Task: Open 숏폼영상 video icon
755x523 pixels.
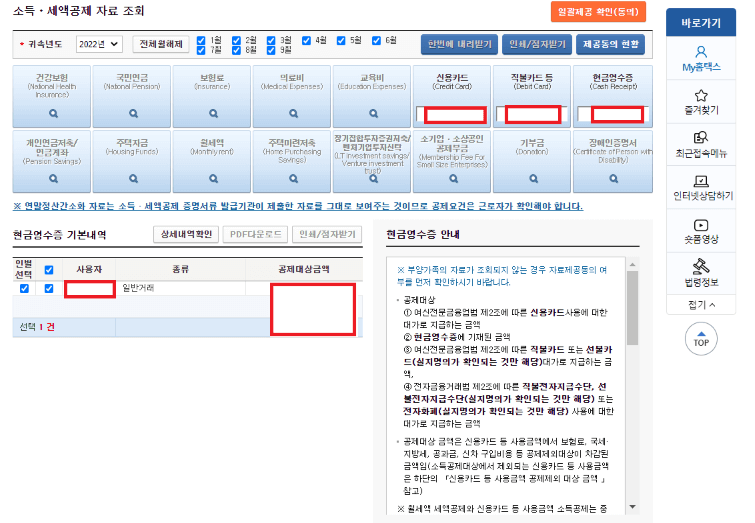Action: click(701, 225)
